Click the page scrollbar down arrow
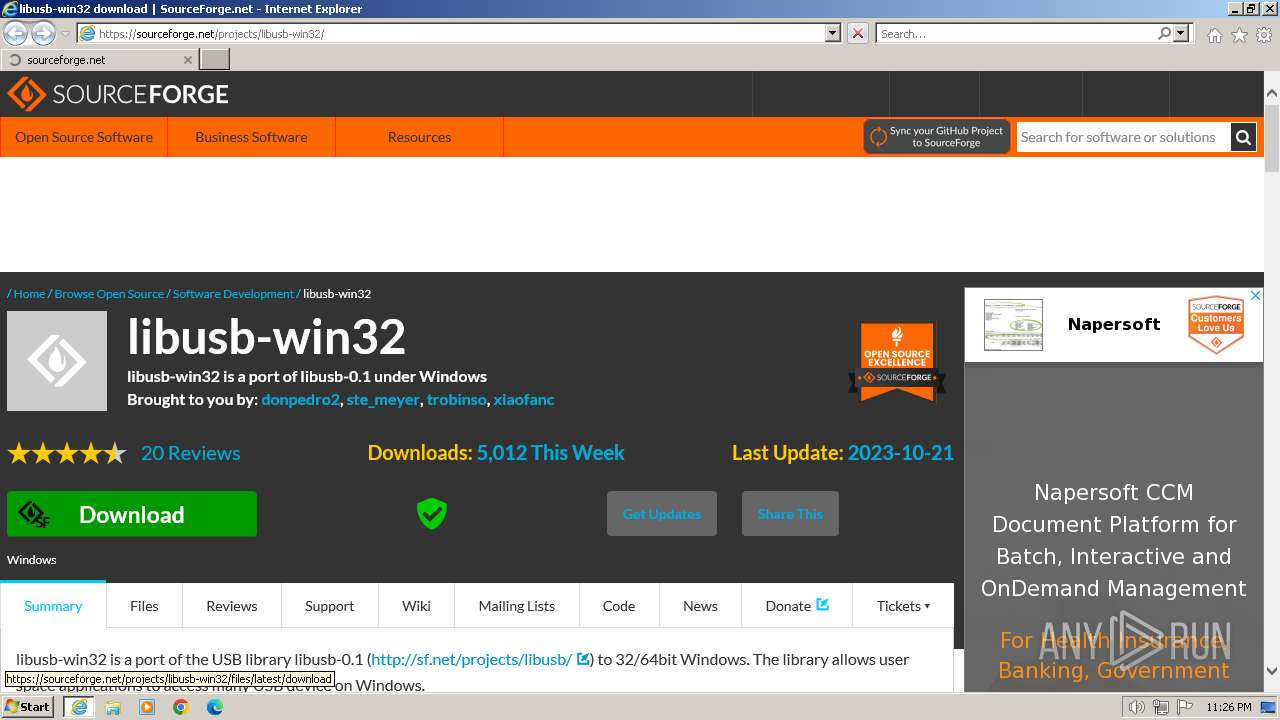This screenshot has width=1280, height=720. (x=1272, y=671)
